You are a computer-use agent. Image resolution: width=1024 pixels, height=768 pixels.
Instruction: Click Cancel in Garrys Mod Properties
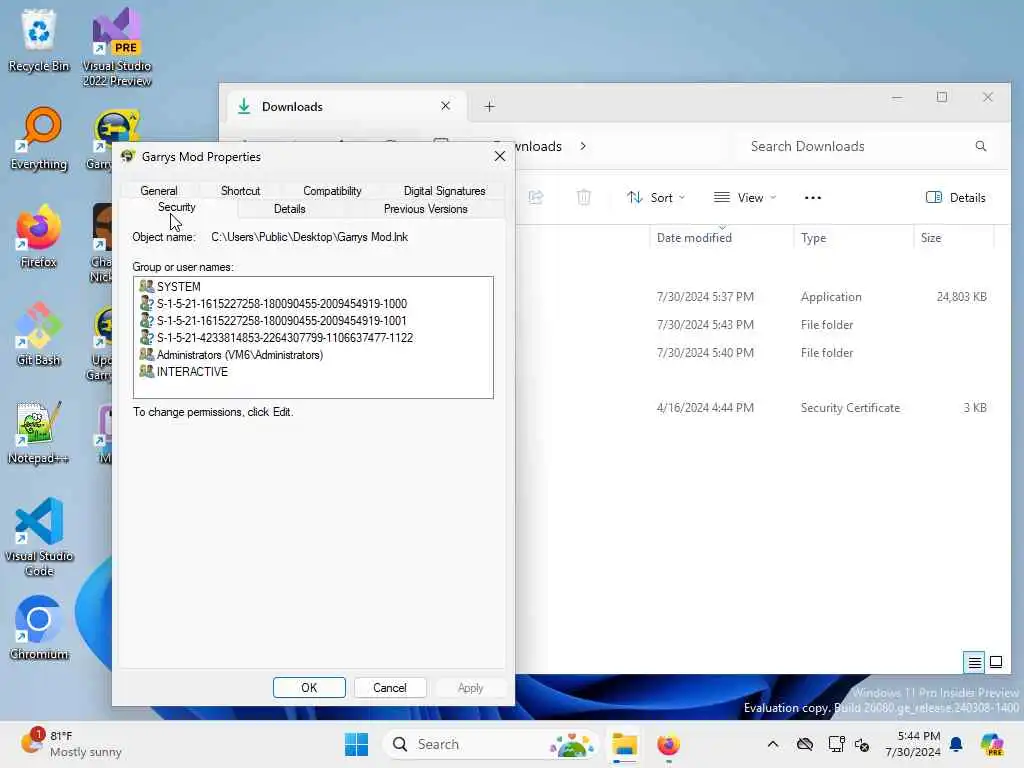(390, 688)
